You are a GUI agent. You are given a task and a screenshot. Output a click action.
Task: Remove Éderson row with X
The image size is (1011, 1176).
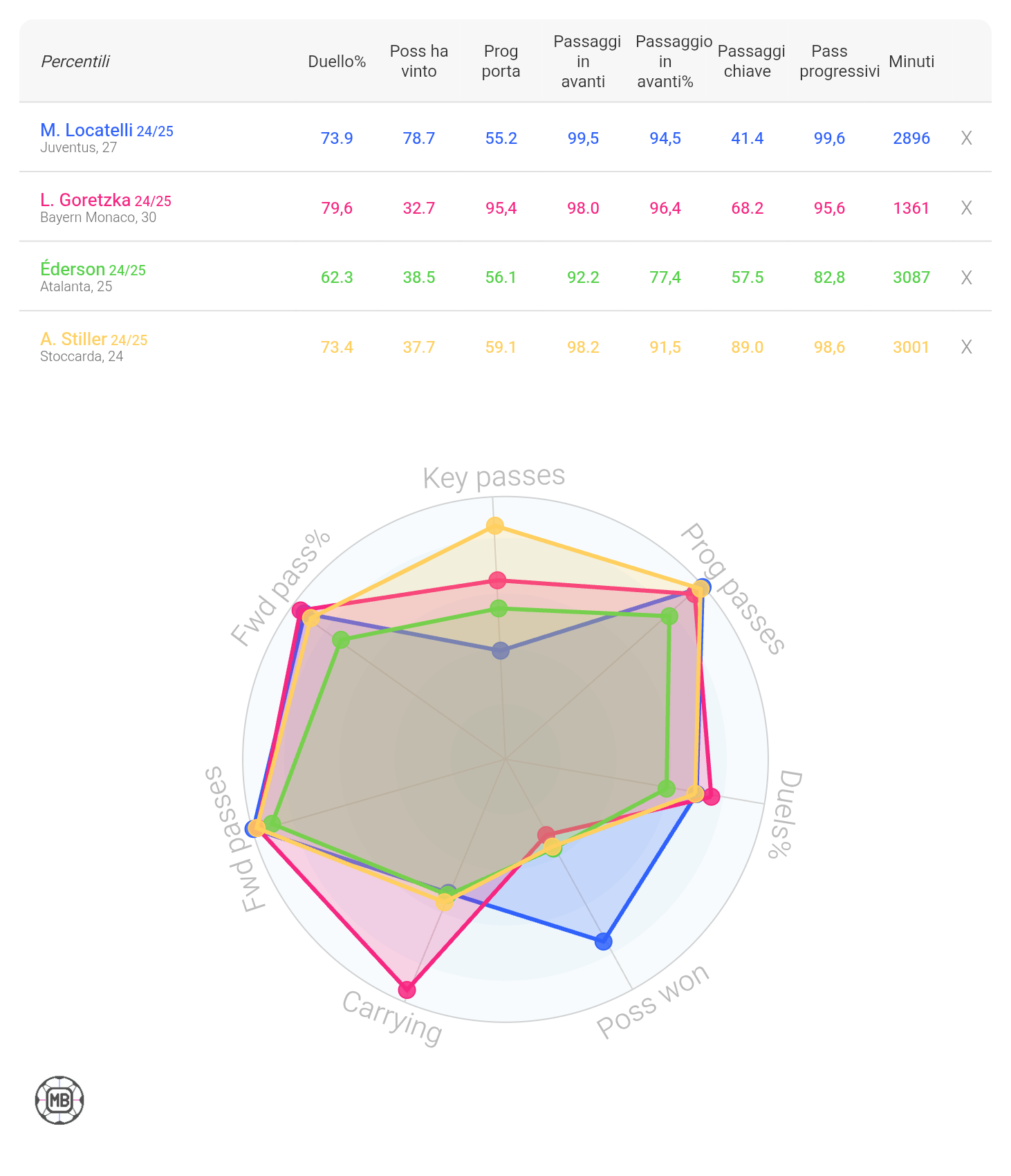click(966, 277)
